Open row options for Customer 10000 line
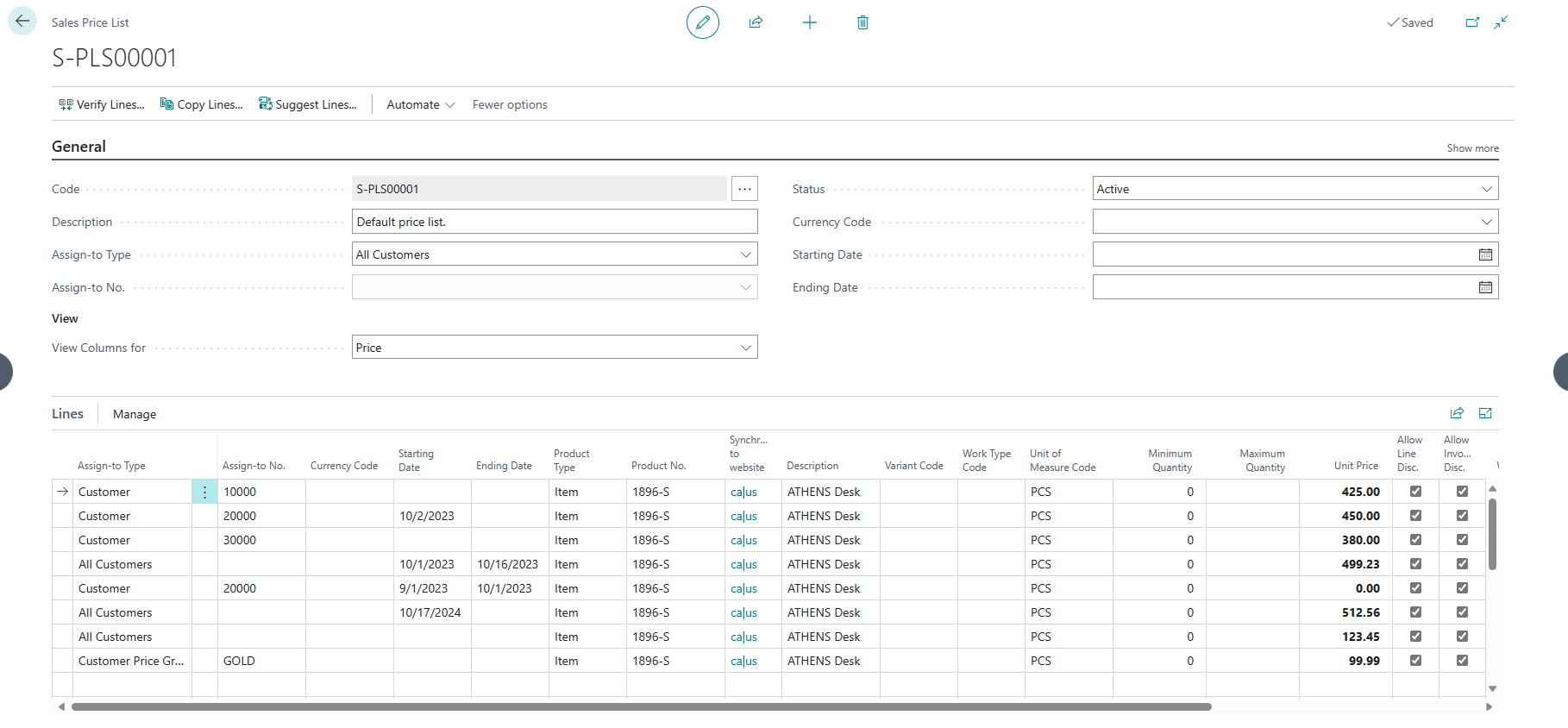1568x728 pixels. coord(204,492)
